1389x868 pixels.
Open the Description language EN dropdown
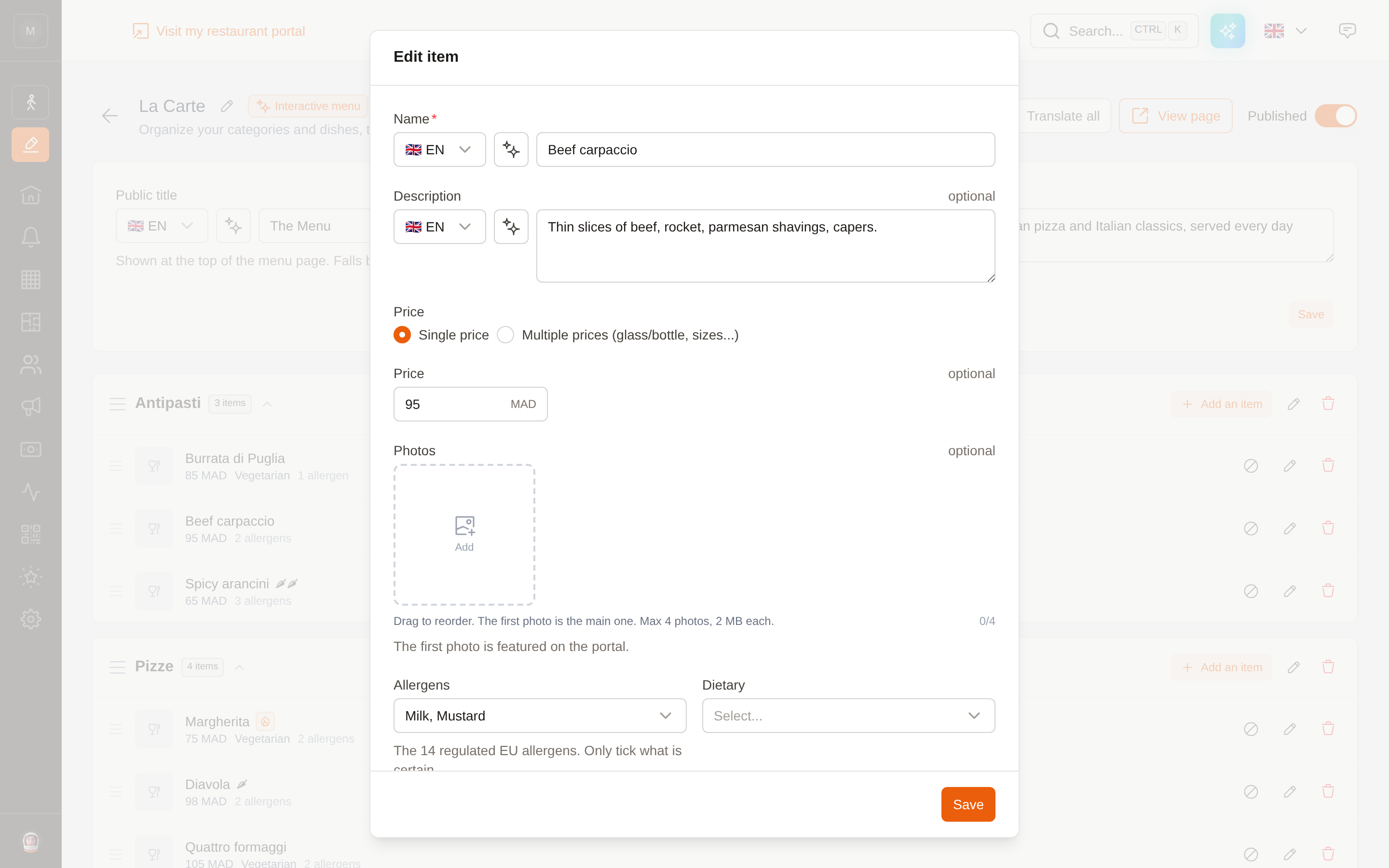click(439, 227)
